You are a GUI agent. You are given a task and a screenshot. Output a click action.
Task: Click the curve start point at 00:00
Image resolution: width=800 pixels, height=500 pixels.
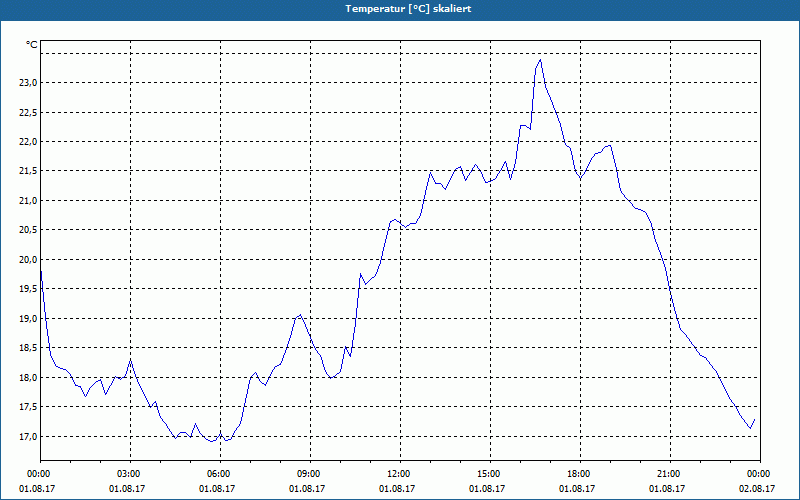pyautogui.click(x=41, y=270)
